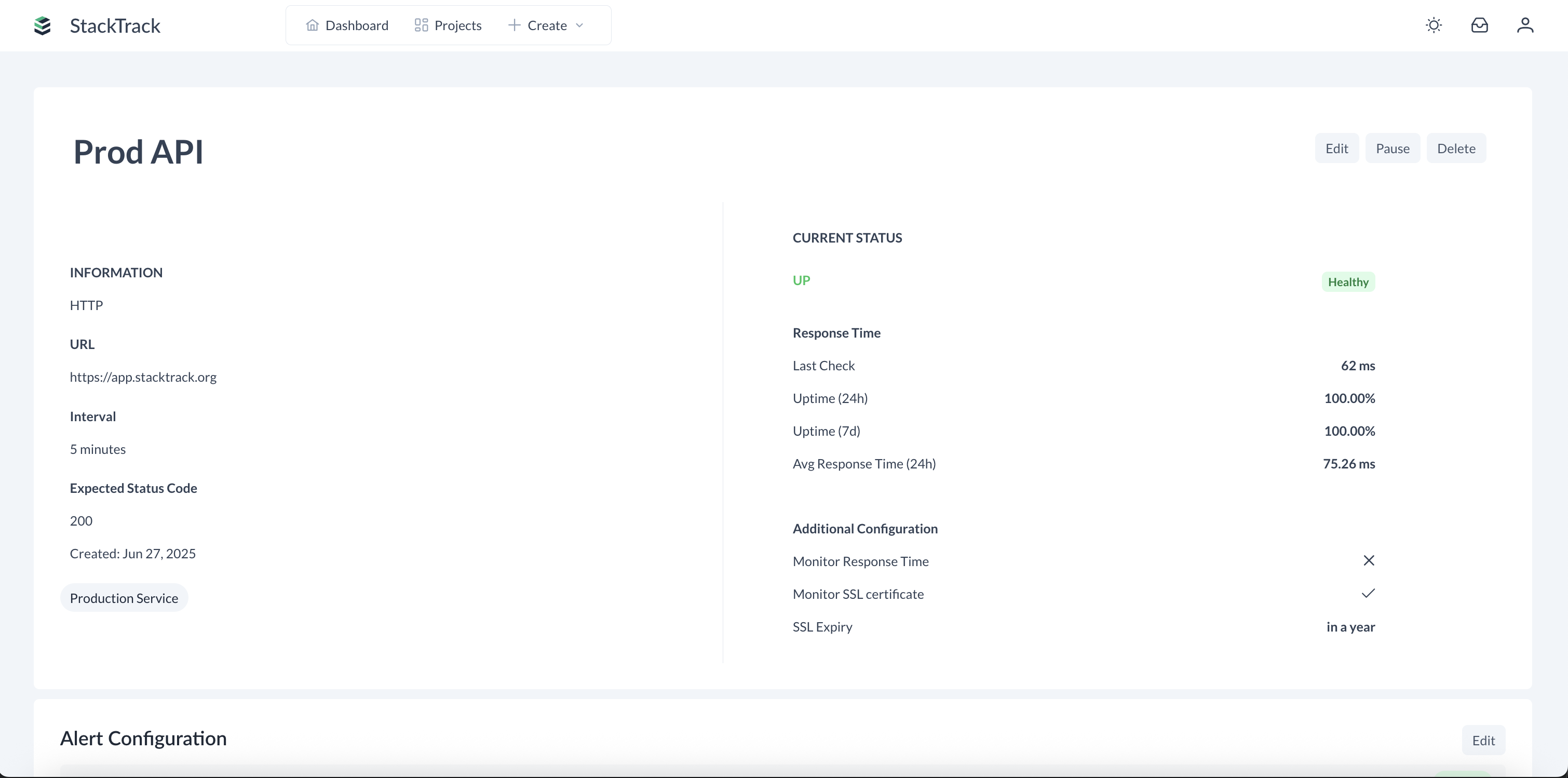1568x778 pixels.
Task: Pause the Prod API monitor
Action: (x=1393, y=148)
